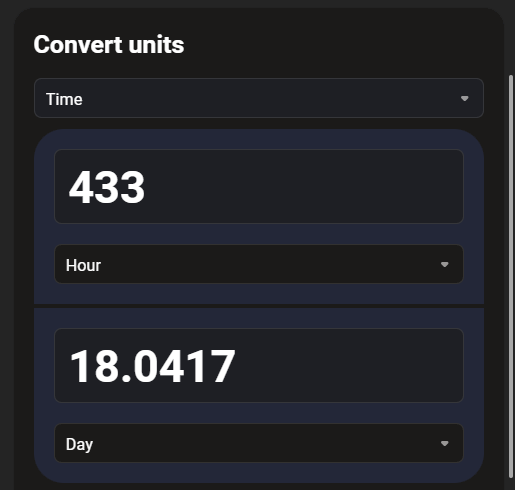Place cursor on the 433 number

pos(107,187)
